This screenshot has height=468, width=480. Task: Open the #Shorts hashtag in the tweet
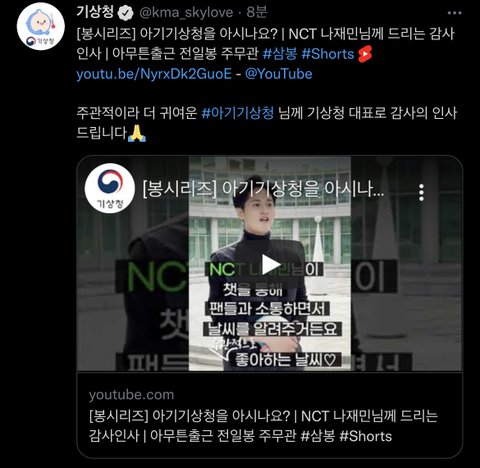[327, 54]
